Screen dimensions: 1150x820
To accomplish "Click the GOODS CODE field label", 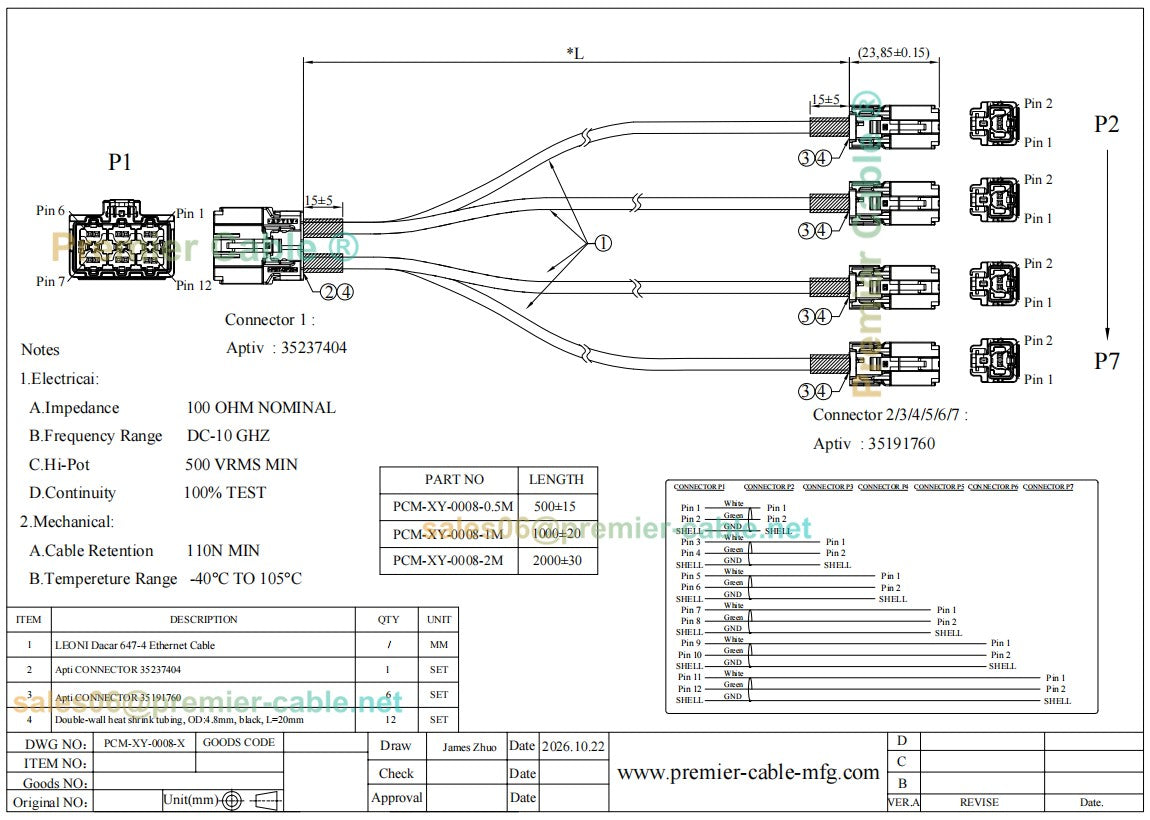I will tap(238, 742).
